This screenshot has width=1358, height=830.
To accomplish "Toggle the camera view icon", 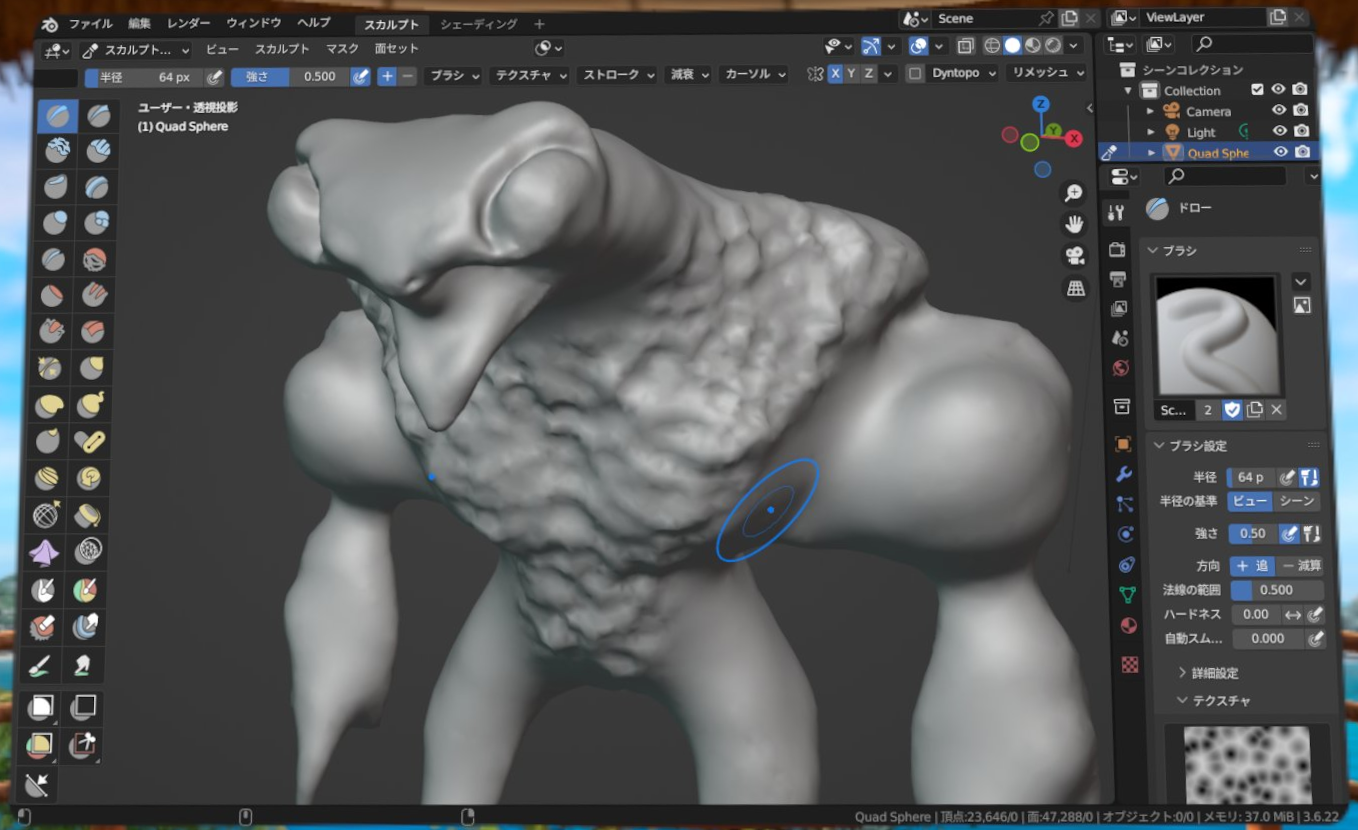I will click(1074, 256).
